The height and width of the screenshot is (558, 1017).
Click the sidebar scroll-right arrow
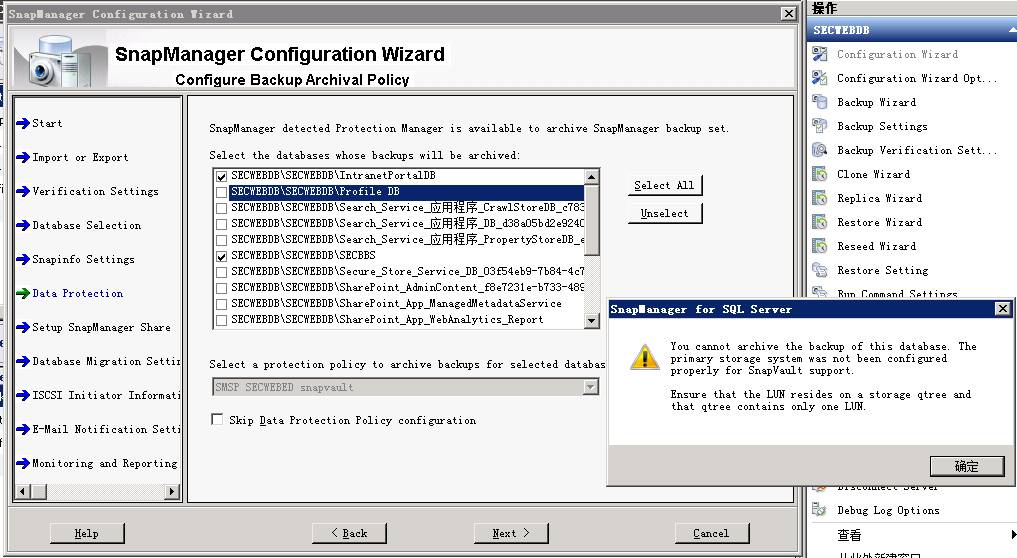(172, 492)
